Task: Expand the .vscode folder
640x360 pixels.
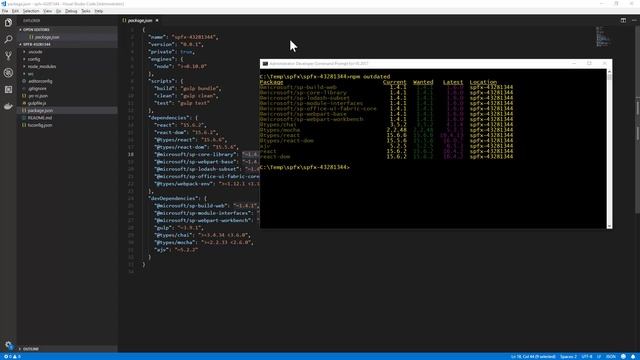Action: pyautogui.click(x=35, y=52)
